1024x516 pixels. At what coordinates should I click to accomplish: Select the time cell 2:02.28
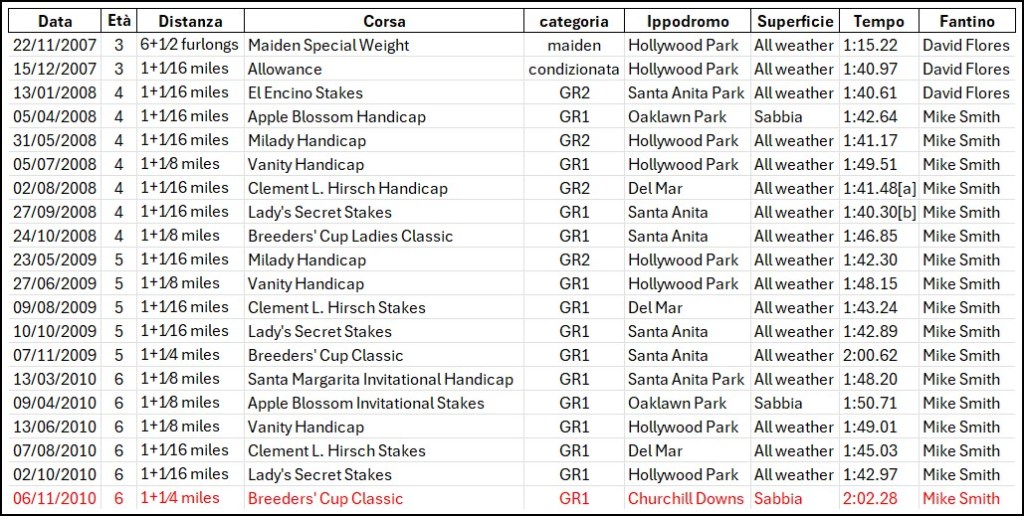[871, 499]
